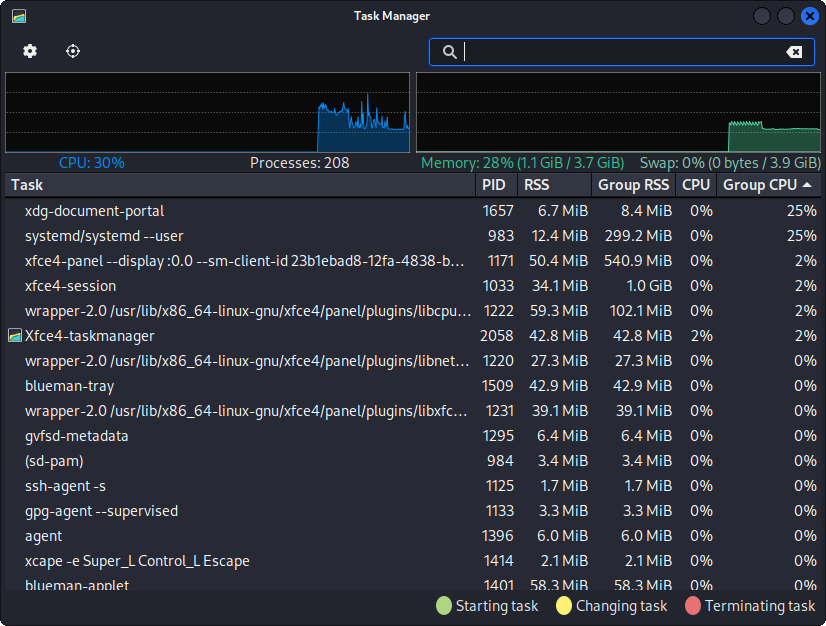Image resolution: width=826 pixels, height=626 pixels.
Task: Open the settings gear menu
Action: click(x=30, y=51)
